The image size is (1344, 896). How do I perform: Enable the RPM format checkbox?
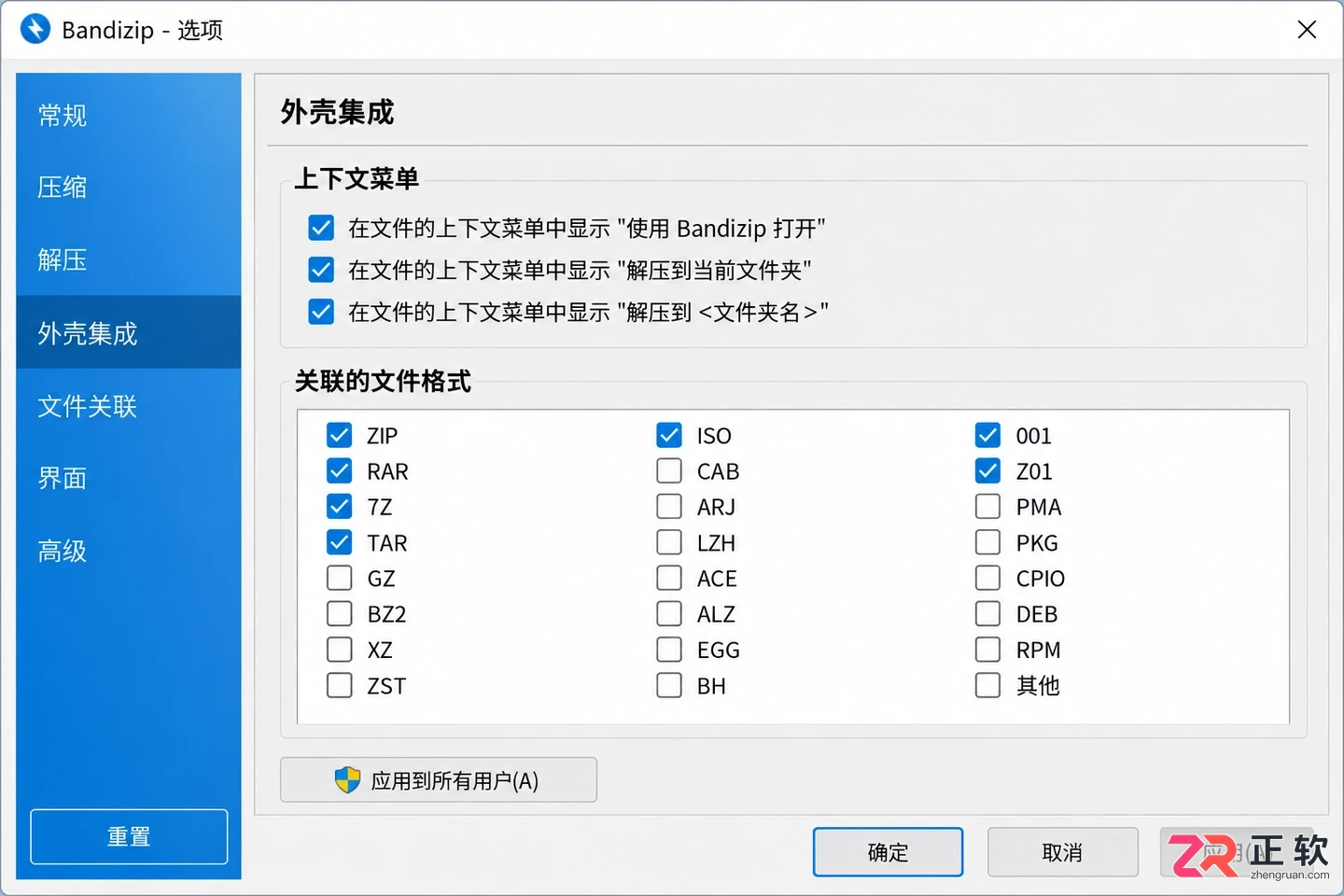click(988, 649)
